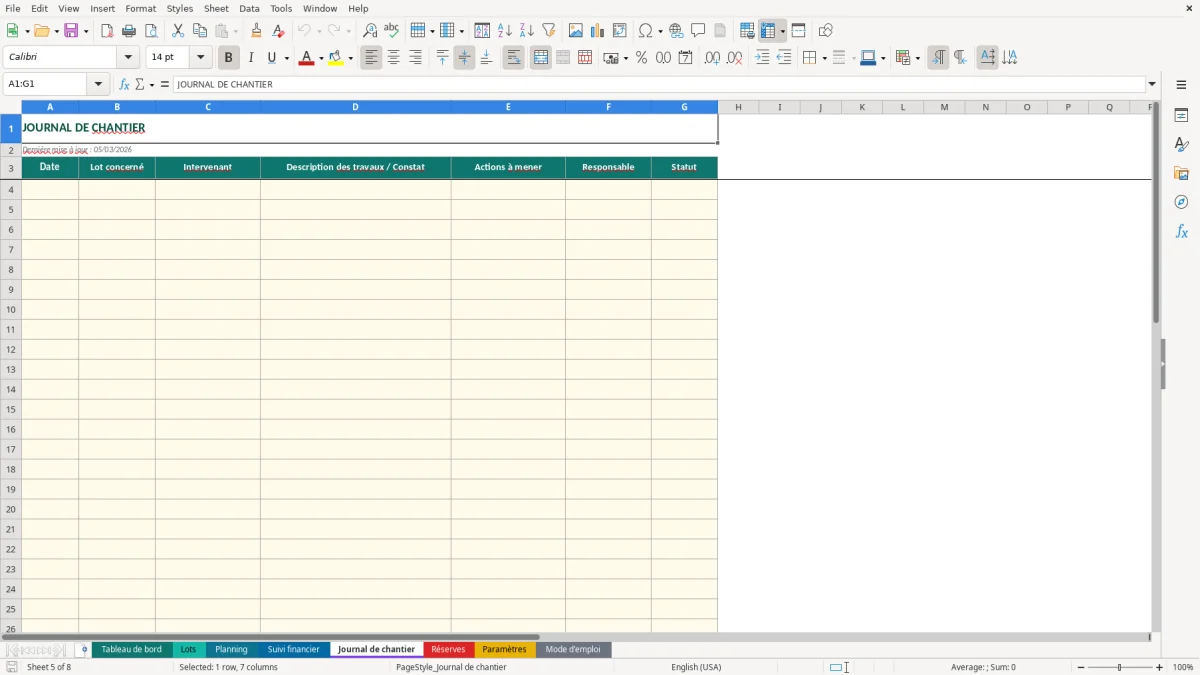Switch to Tableau de bord sheet tab
The width and height of the screenshot is (1200, 675).
pyautogui.click(x=131, y=650)
